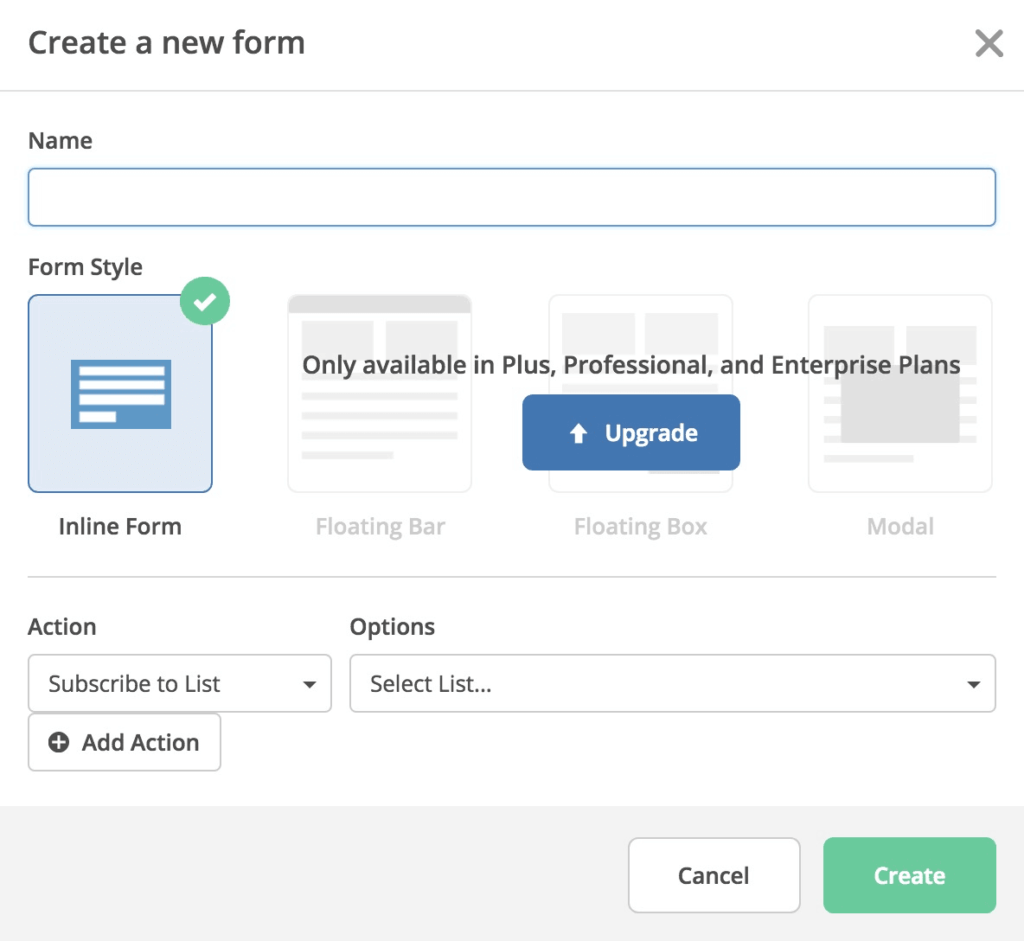Click the up-arrow icon in the Upgrade button

point(578,433)
